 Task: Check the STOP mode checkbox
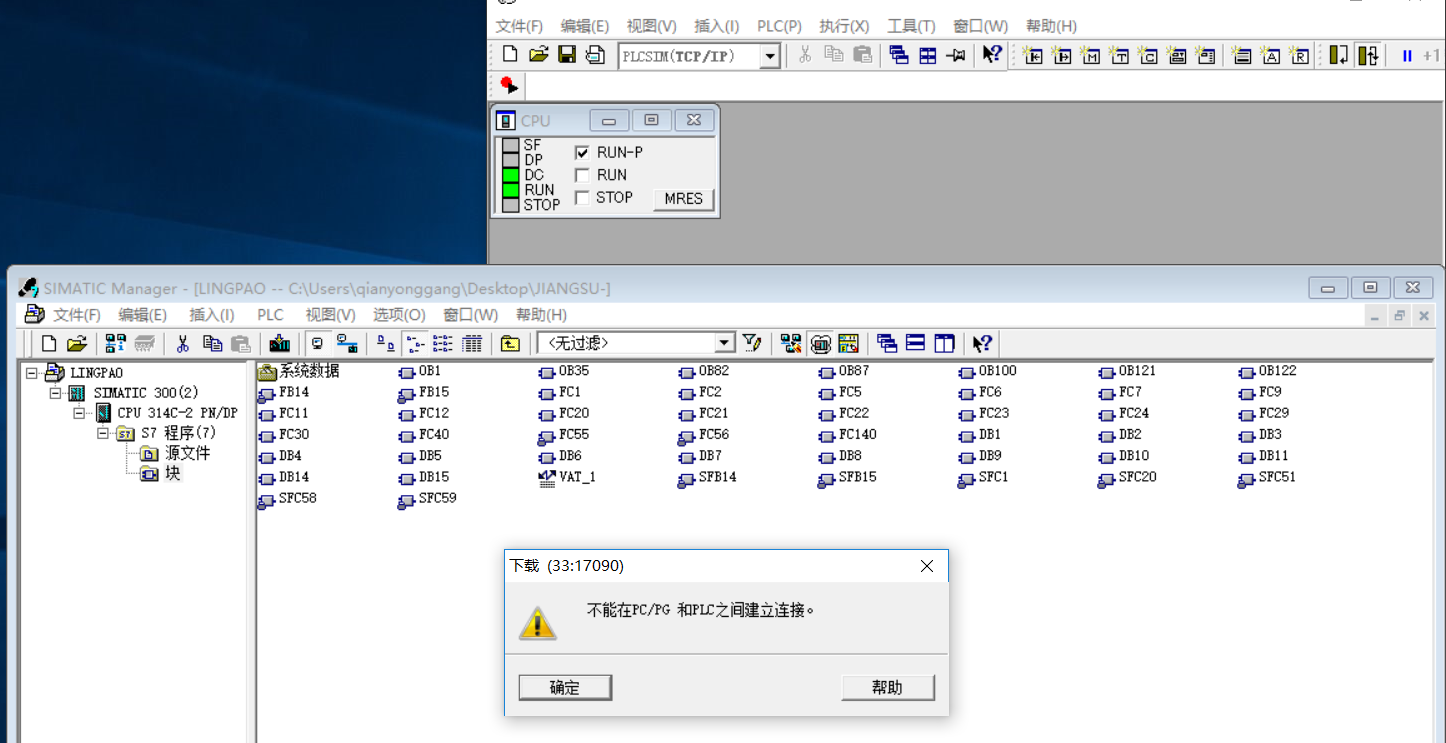point(582,198)
